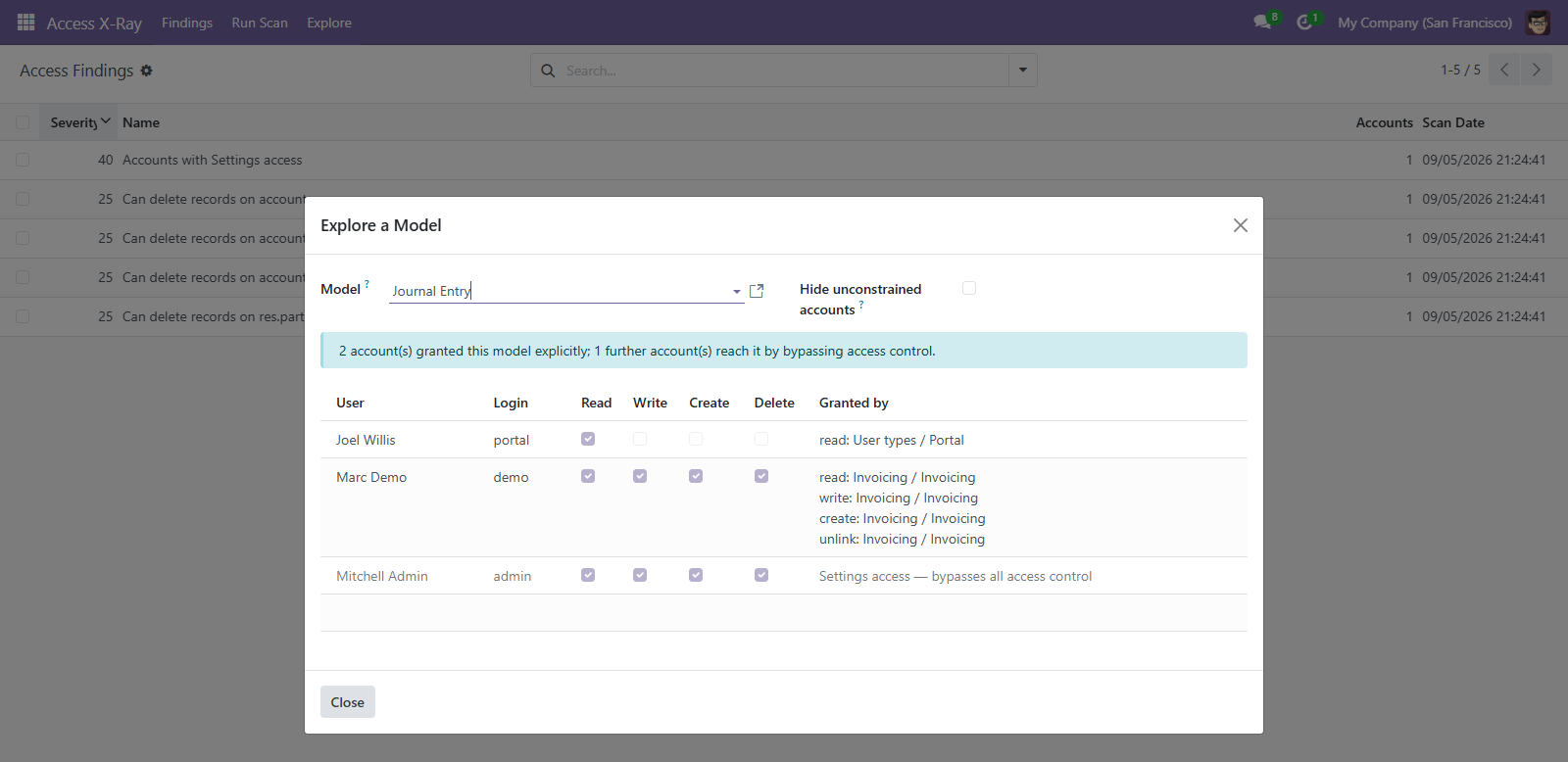Click the Model field help question mark
The height and width of the screenshot is (762, 1568).
point(367,284)
